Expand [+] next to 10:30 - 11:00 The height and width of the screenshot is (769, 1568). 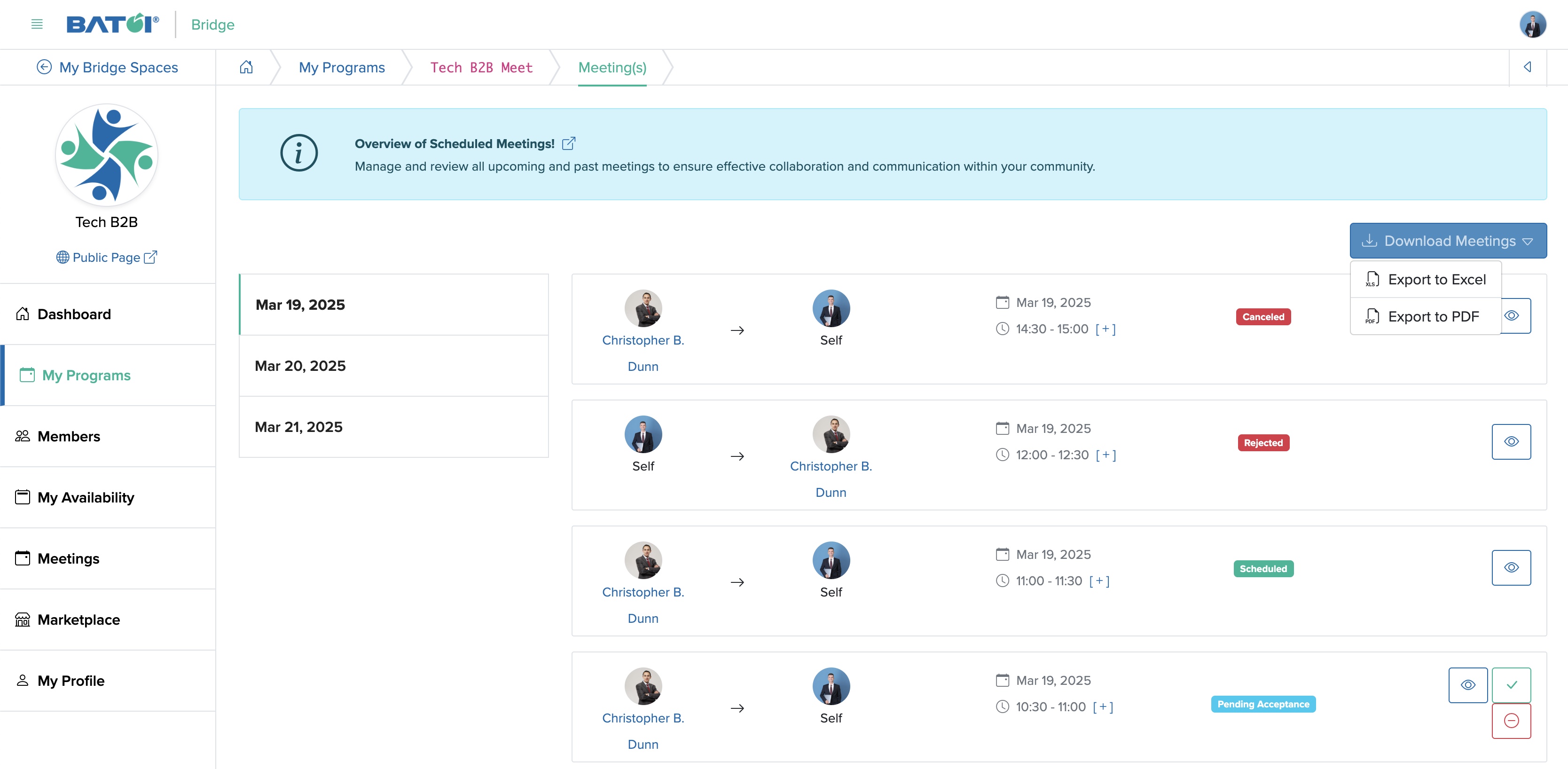(1102, 707)
